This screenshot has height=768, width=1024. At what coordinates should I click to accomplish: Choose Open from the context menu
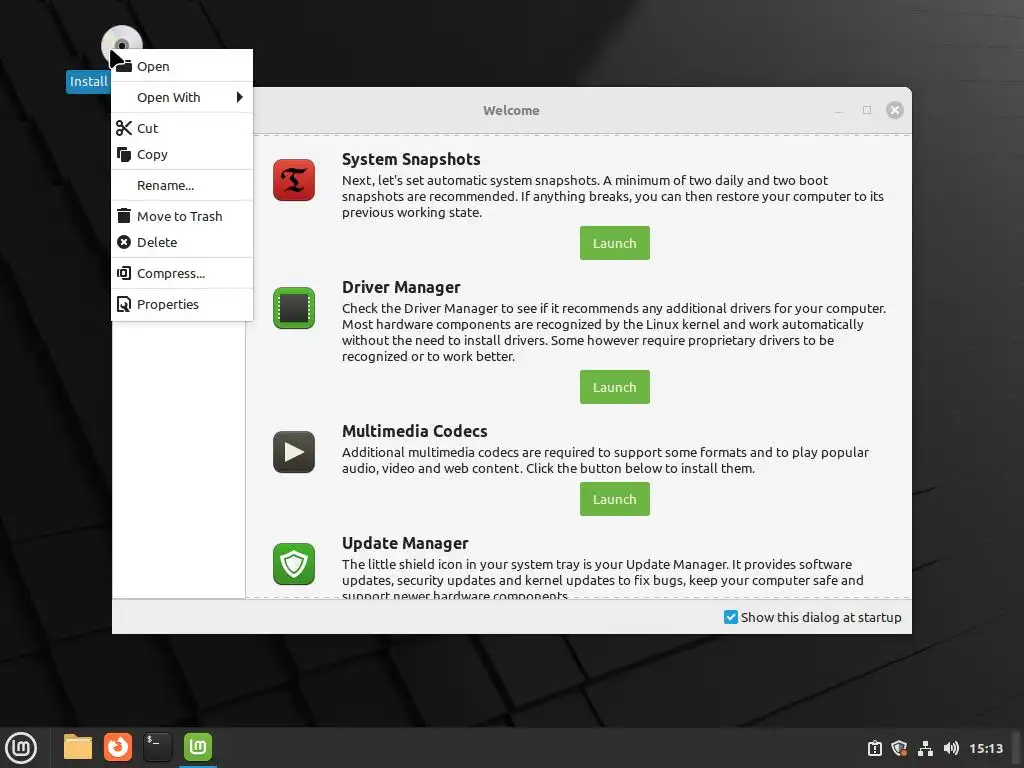pyautogui.click(x=182, y=66)
